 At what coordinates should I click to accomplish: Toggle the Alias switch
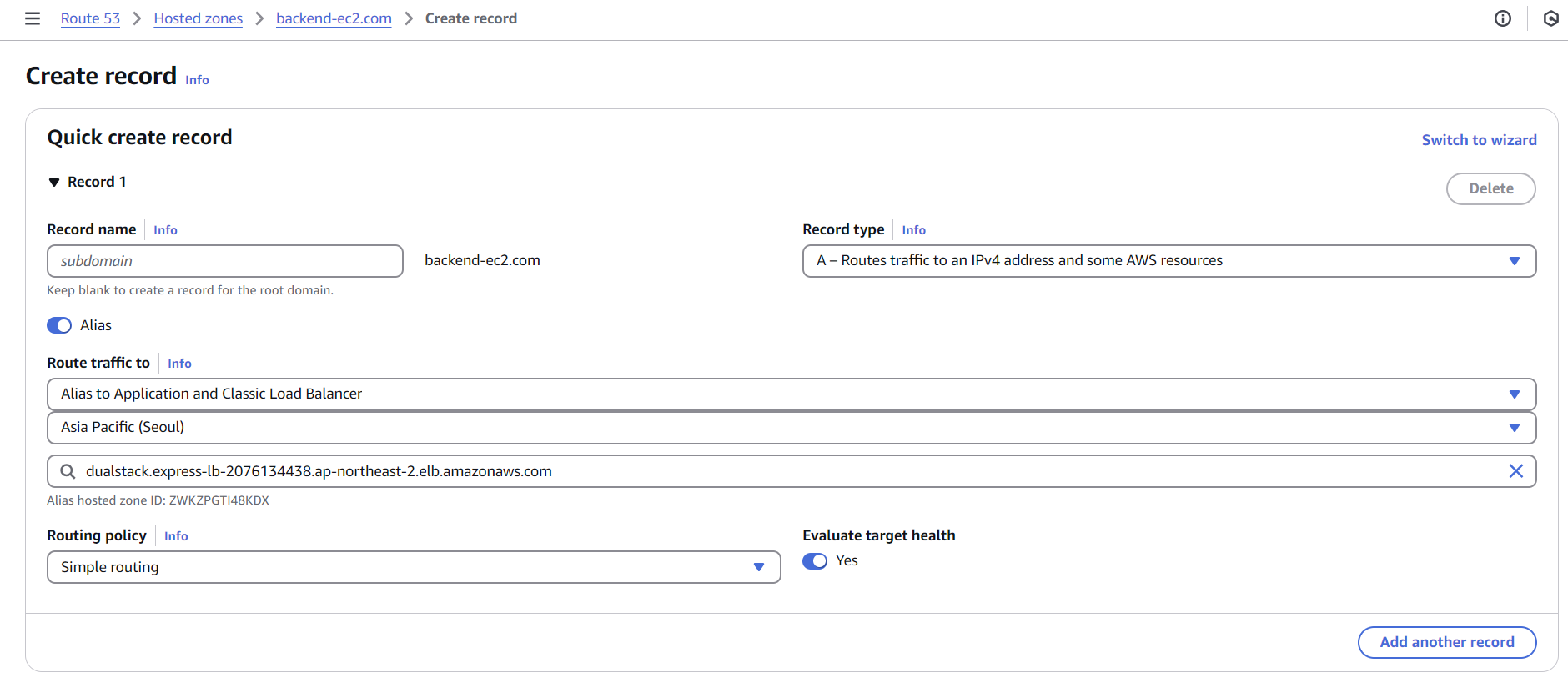(x=59, y=325)
